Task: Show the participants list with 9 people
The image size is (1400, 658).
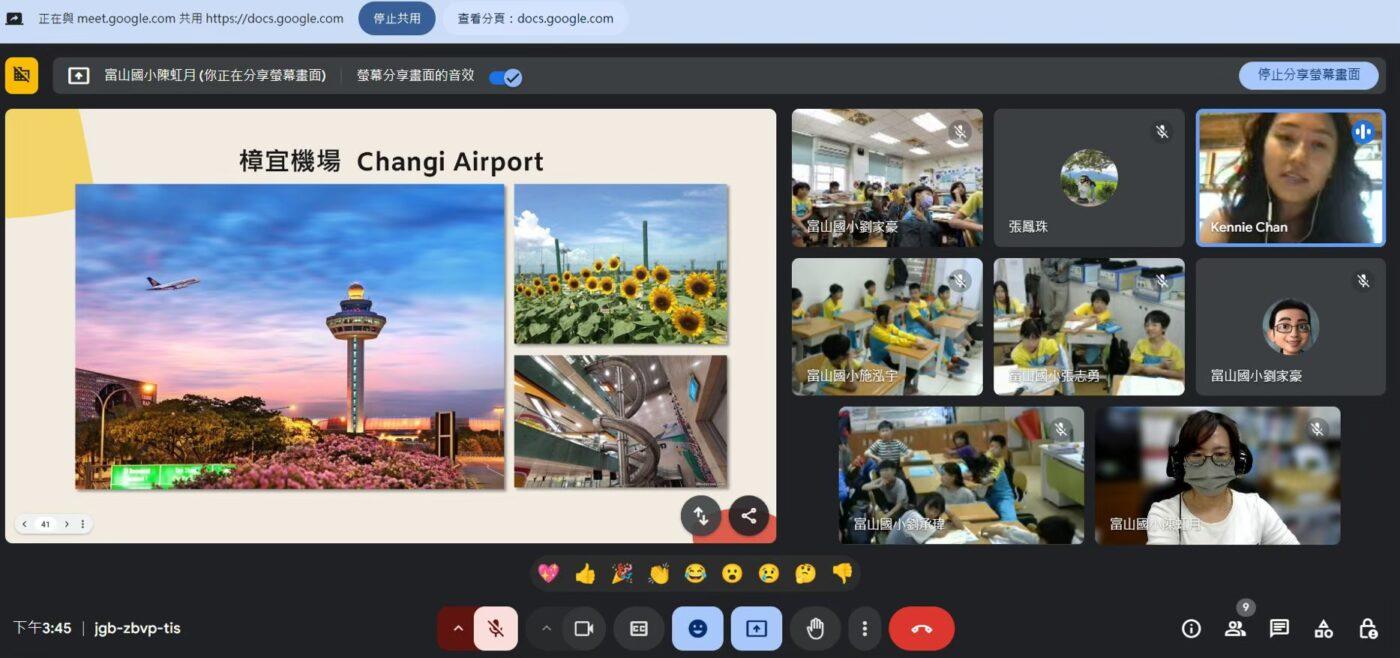Action: [1235, 629]
